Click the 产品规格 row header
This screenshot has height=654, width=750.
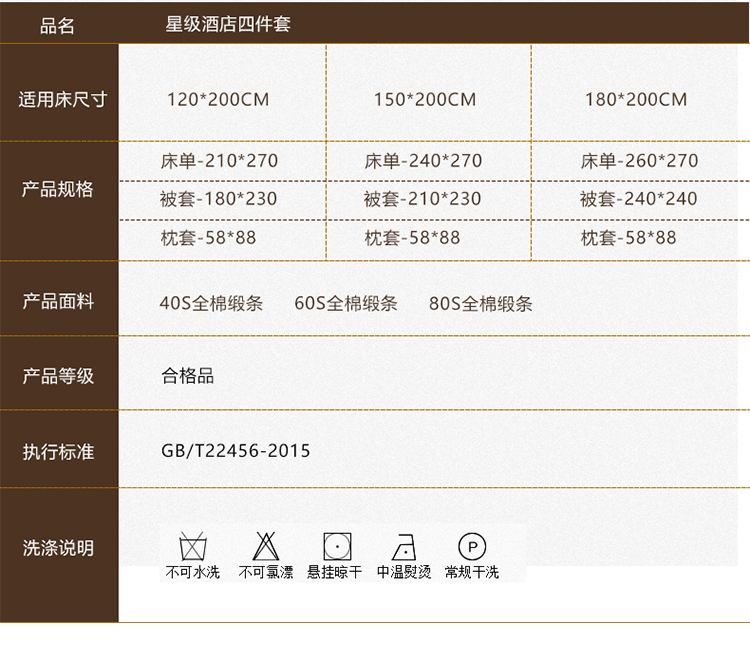pyautogui.click(x=58, y=189)
